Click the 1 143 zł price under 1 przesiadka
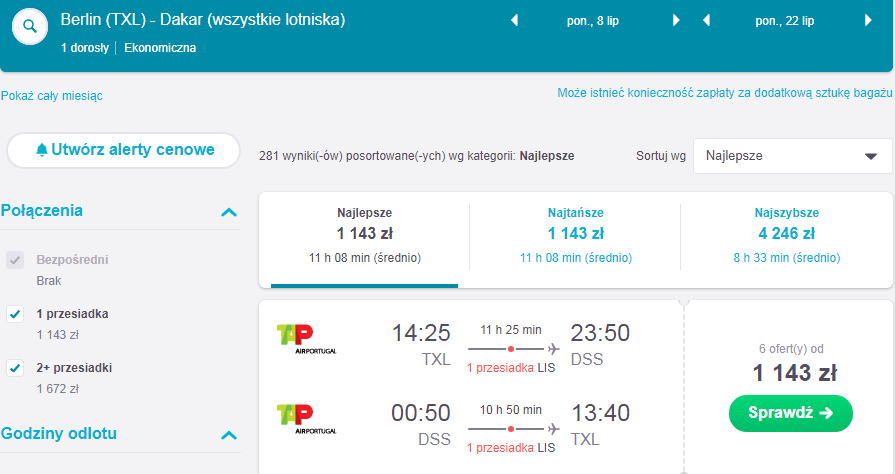 (x=58, y=335)
